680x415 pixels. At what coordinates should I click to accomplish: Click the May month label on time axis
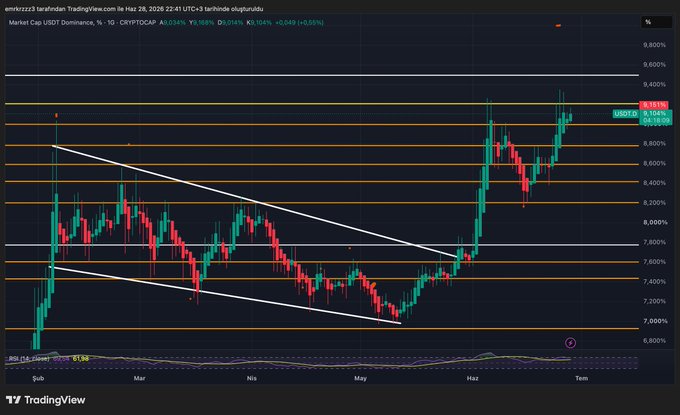[x=360, y=378]
